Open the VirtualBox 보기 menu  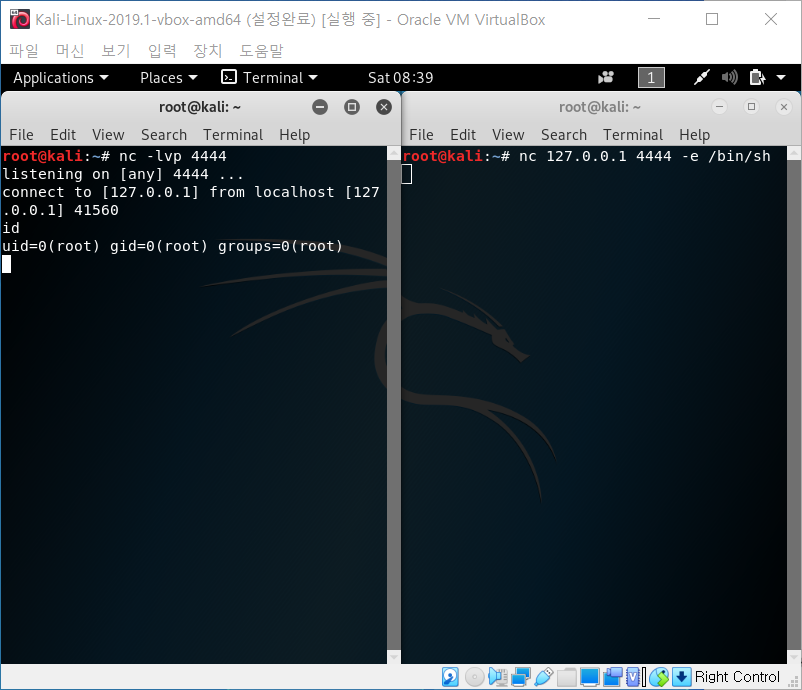tap(116, 51)
